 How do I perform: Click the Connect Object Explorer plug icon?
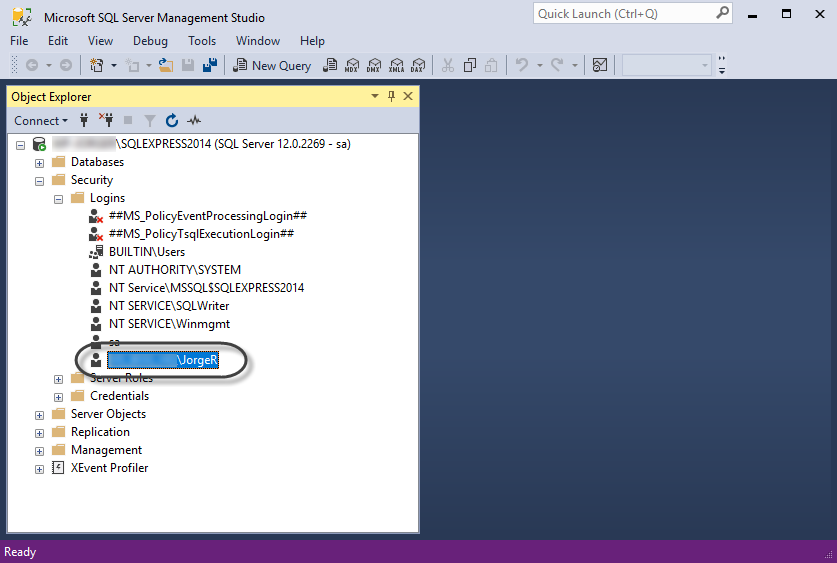tap(84, 120)
